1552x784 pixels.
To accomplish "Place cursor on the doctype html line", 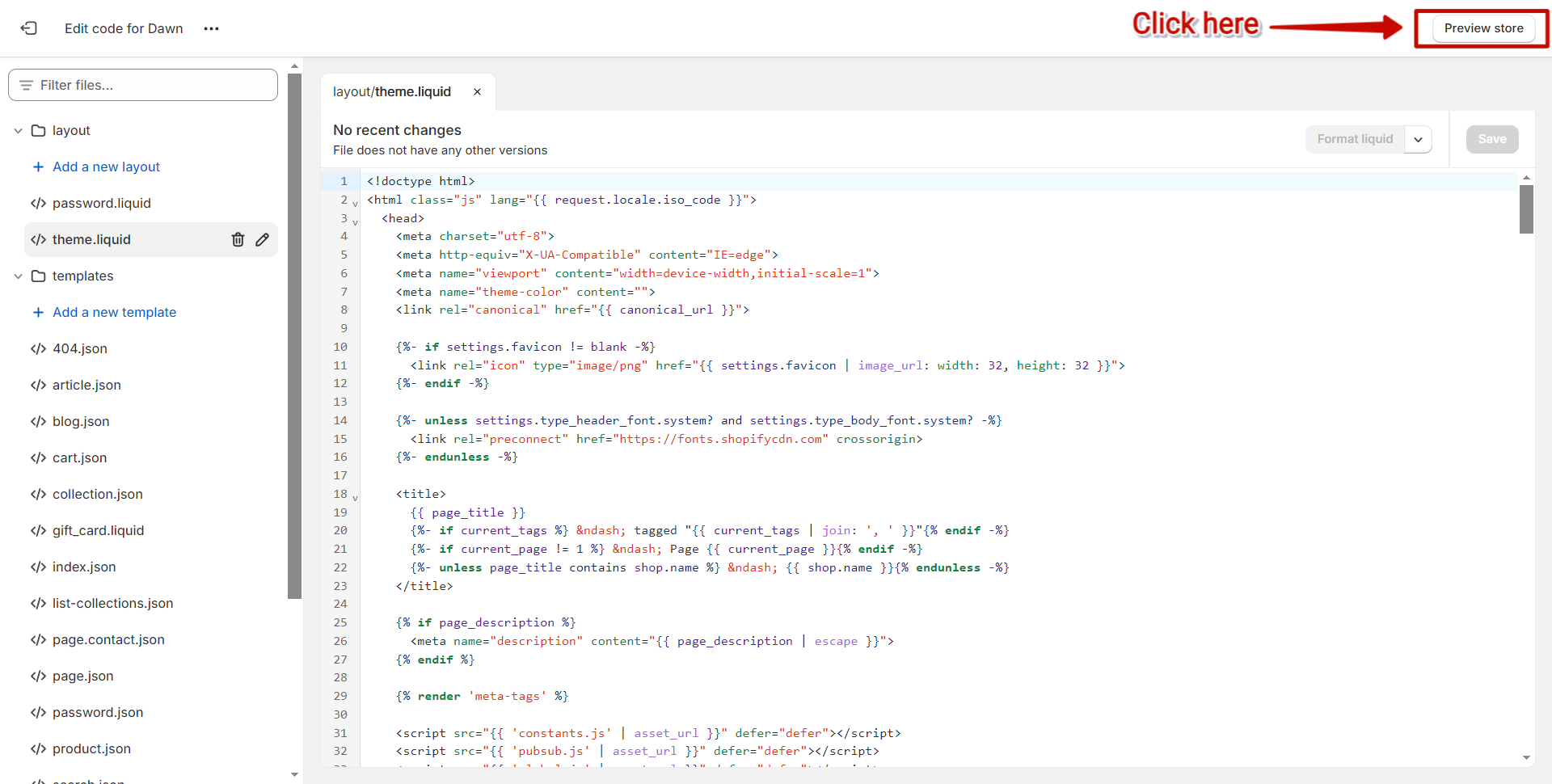I will [x=420, y=181].
